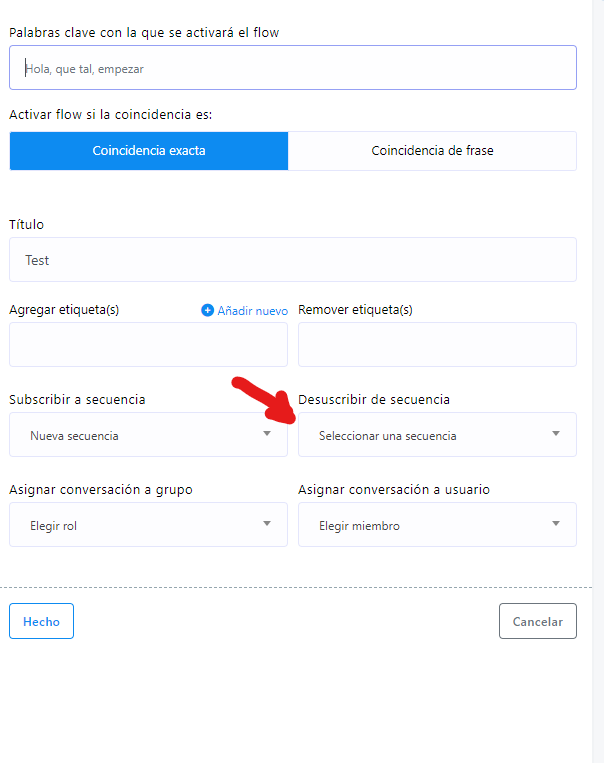
Task: Click the Seleccionar una secuencia dropdown arrow
Action: [x=556, y=433]
